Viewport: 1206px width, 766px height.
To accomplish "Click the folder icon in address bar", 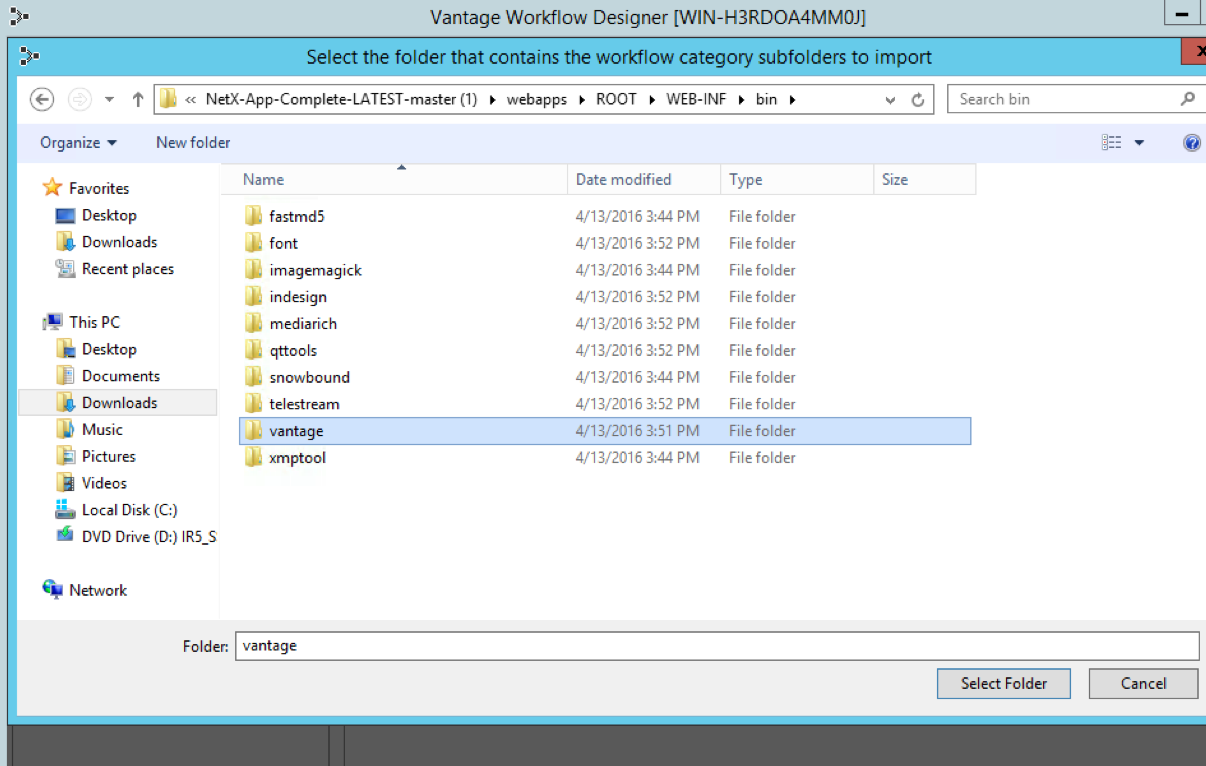I will (168, 99).
